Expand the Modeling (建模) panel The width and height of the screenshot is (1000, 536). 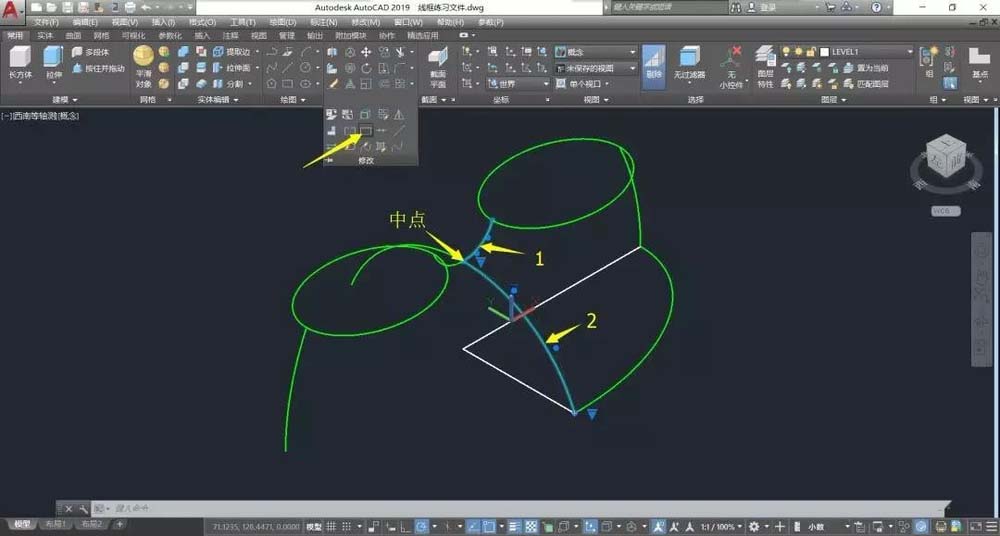[64, 100]
